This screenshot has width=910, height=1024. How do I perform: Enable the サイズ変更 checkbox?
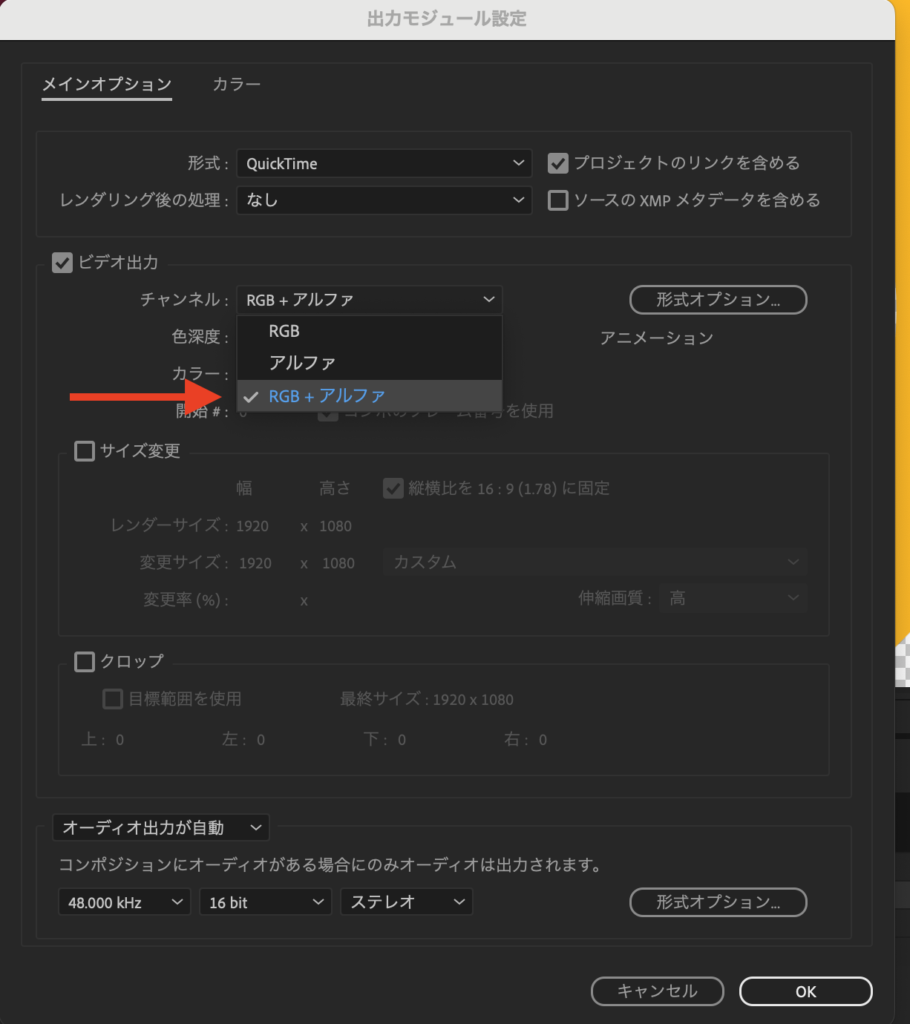click(x=85, y=451)
